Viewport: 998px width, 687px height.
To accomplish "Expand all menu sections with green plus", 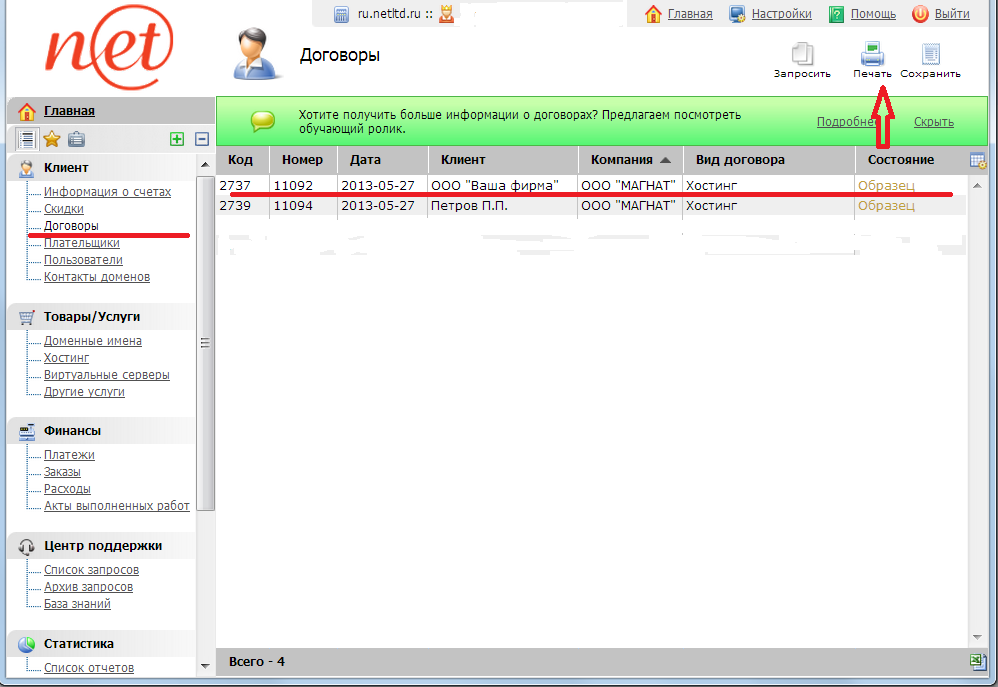I will (177, 140).
